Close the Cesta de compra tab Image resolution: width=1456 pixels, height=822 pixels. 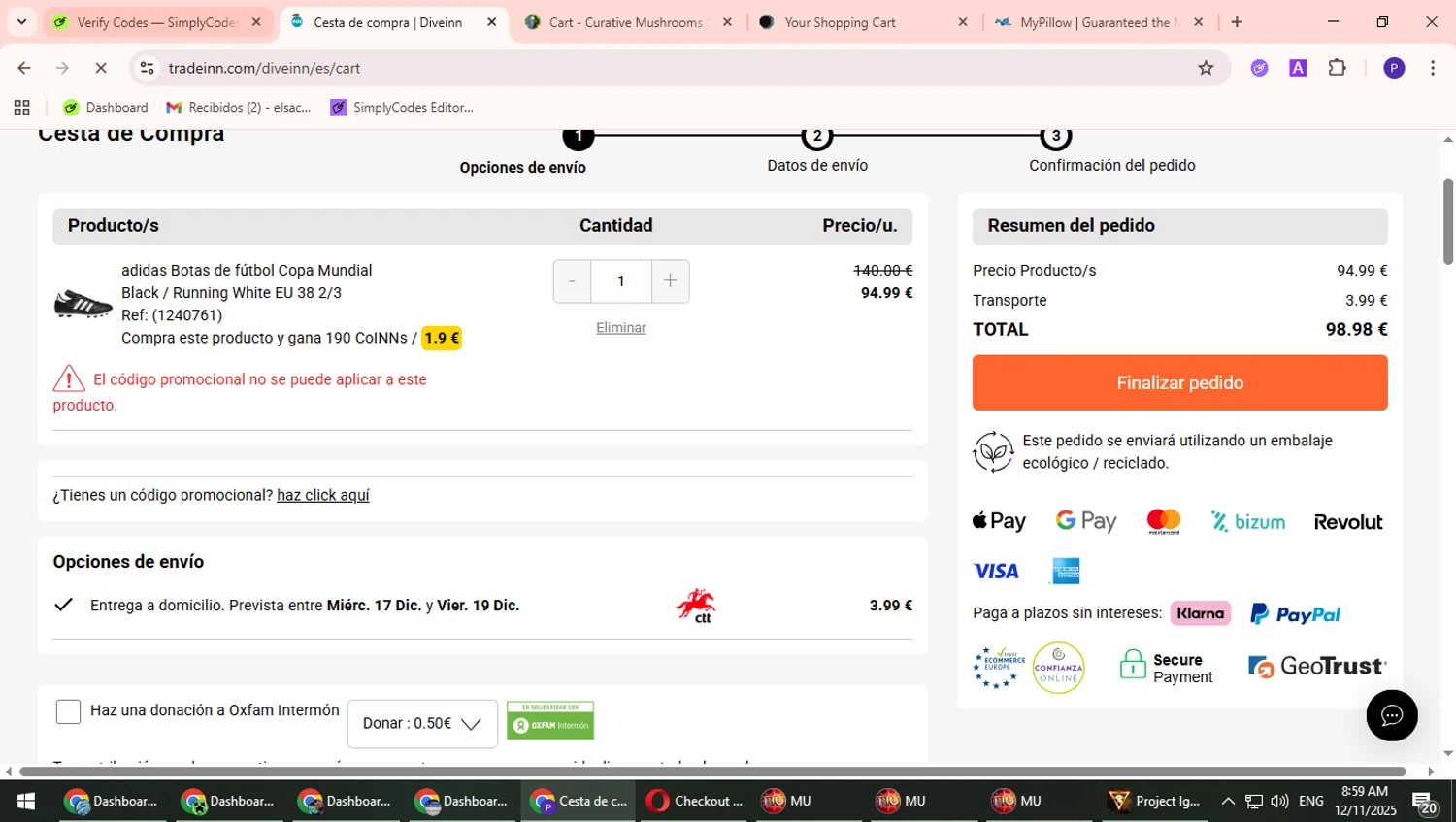click(x=492, y=22)
